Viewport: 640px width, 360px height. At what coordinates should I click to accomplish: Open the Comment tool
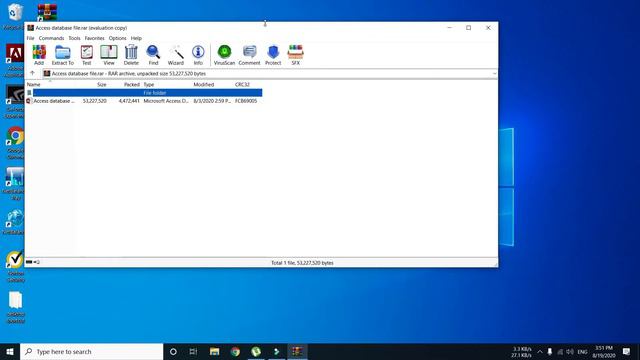249,55
